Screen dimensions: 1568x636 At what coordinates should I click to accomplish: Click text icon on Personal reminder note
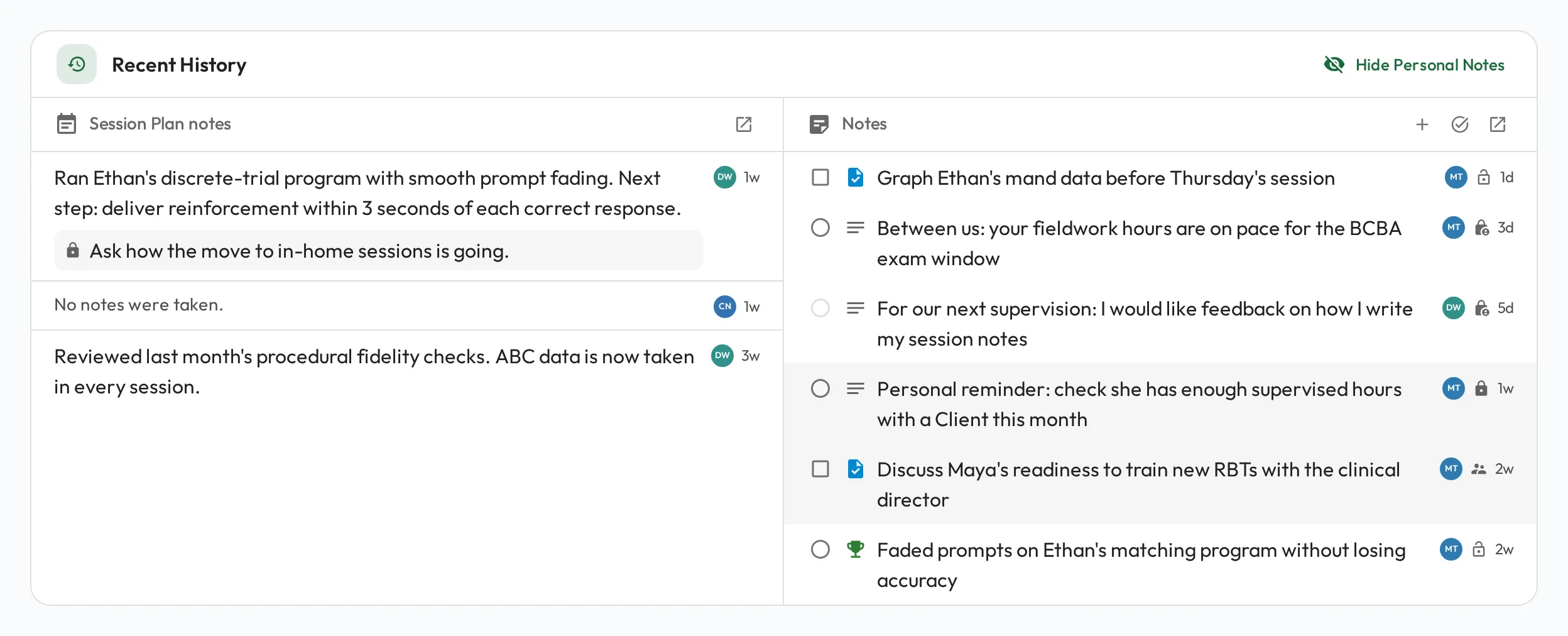pos(856,388)
